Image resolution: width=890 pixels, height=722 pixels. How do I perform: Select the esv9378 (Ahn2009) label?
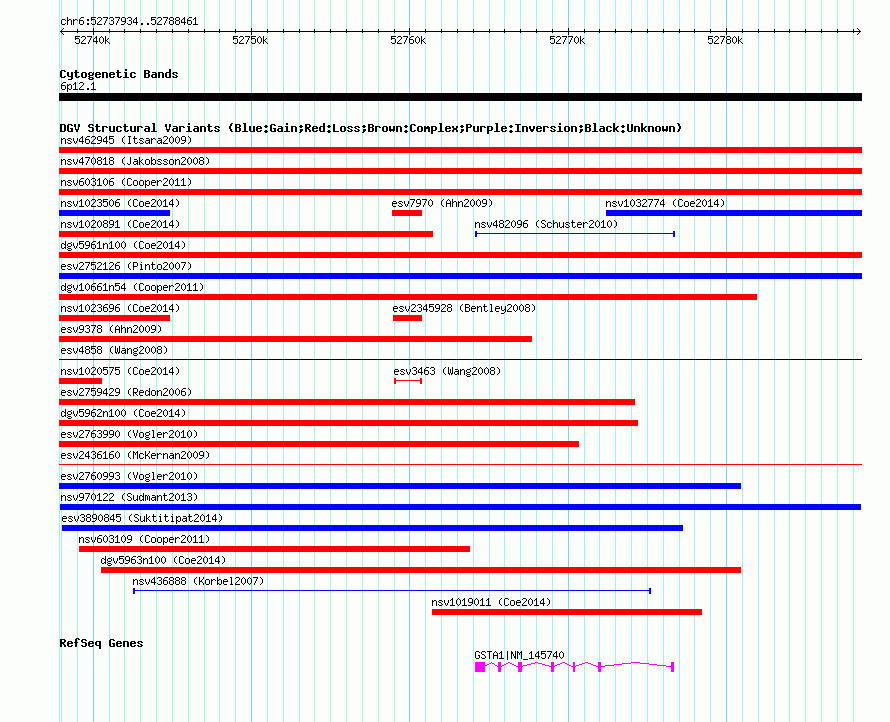(x=111, y=329)
